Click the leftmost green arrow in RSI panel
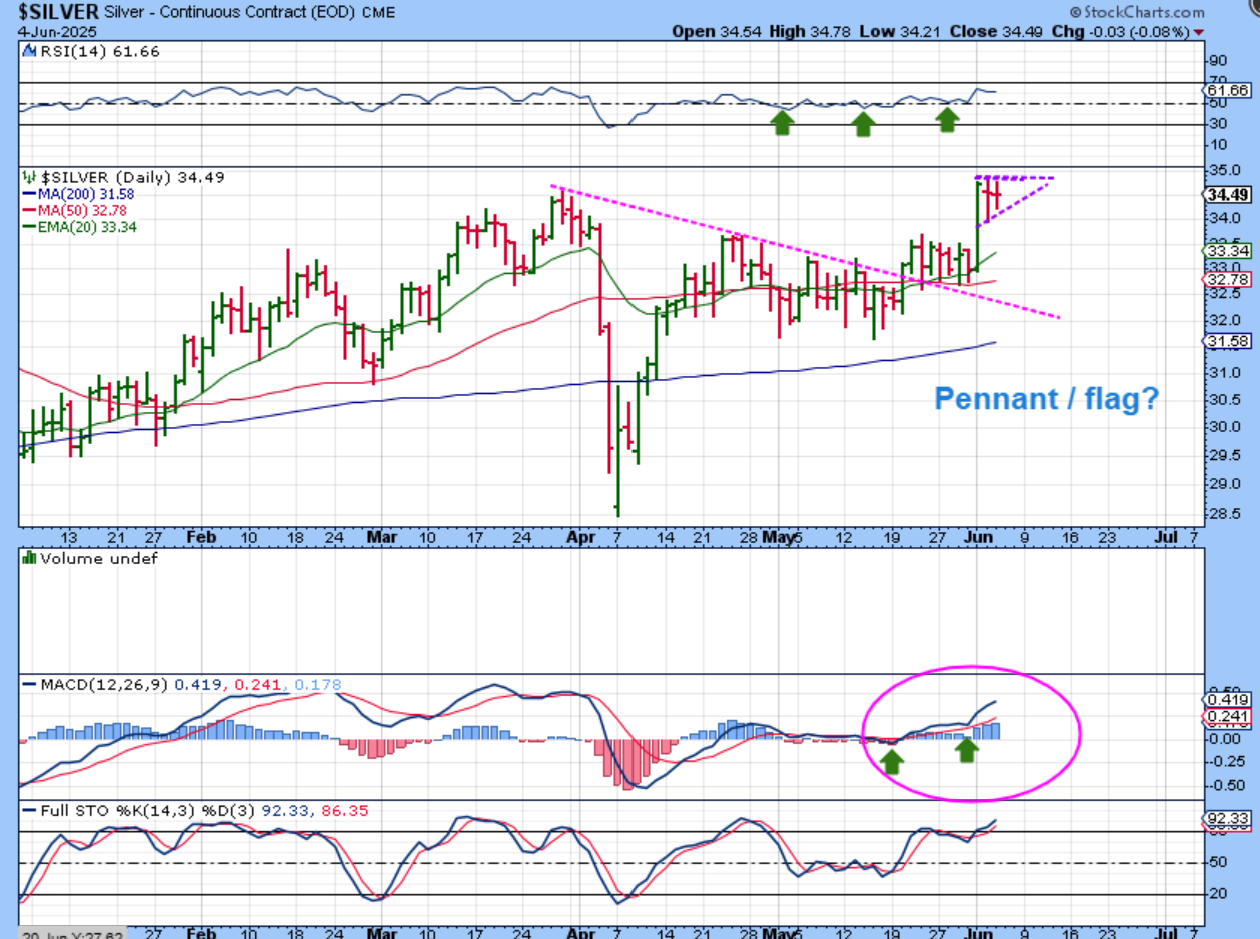 coord(782,123)
